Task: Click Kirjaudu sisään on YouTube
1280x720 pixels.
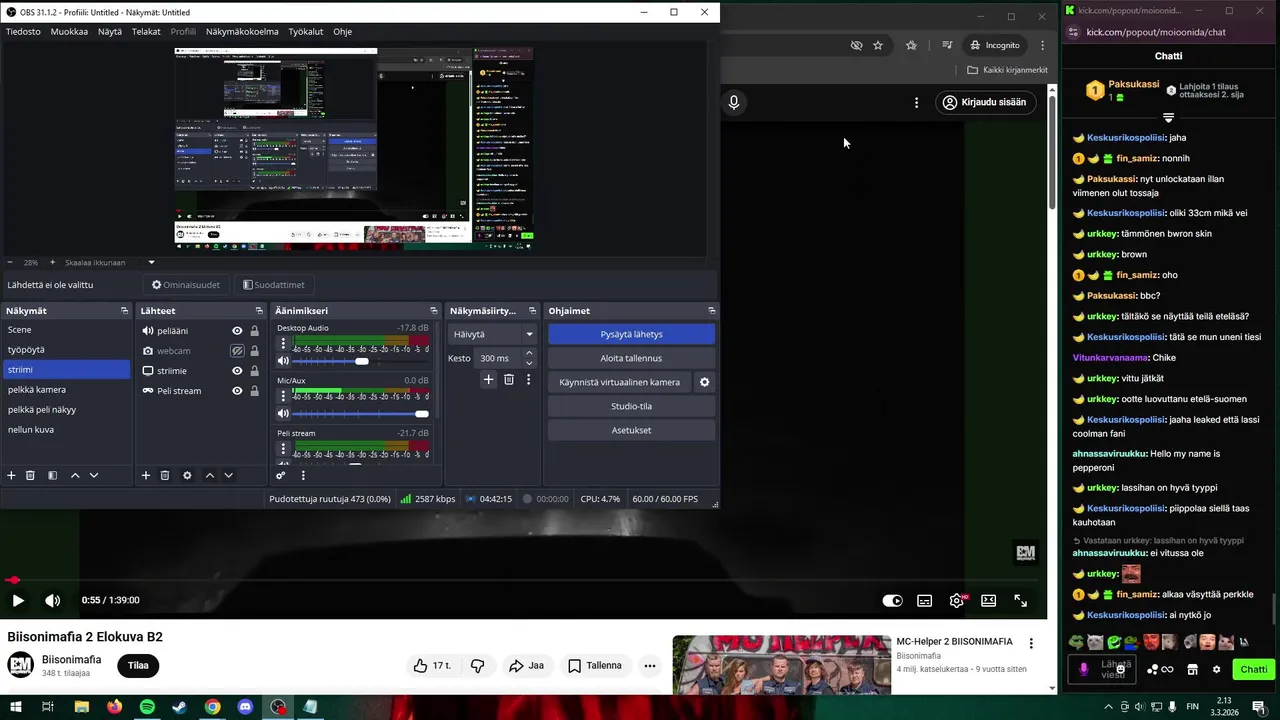Action: coord(985,102)
